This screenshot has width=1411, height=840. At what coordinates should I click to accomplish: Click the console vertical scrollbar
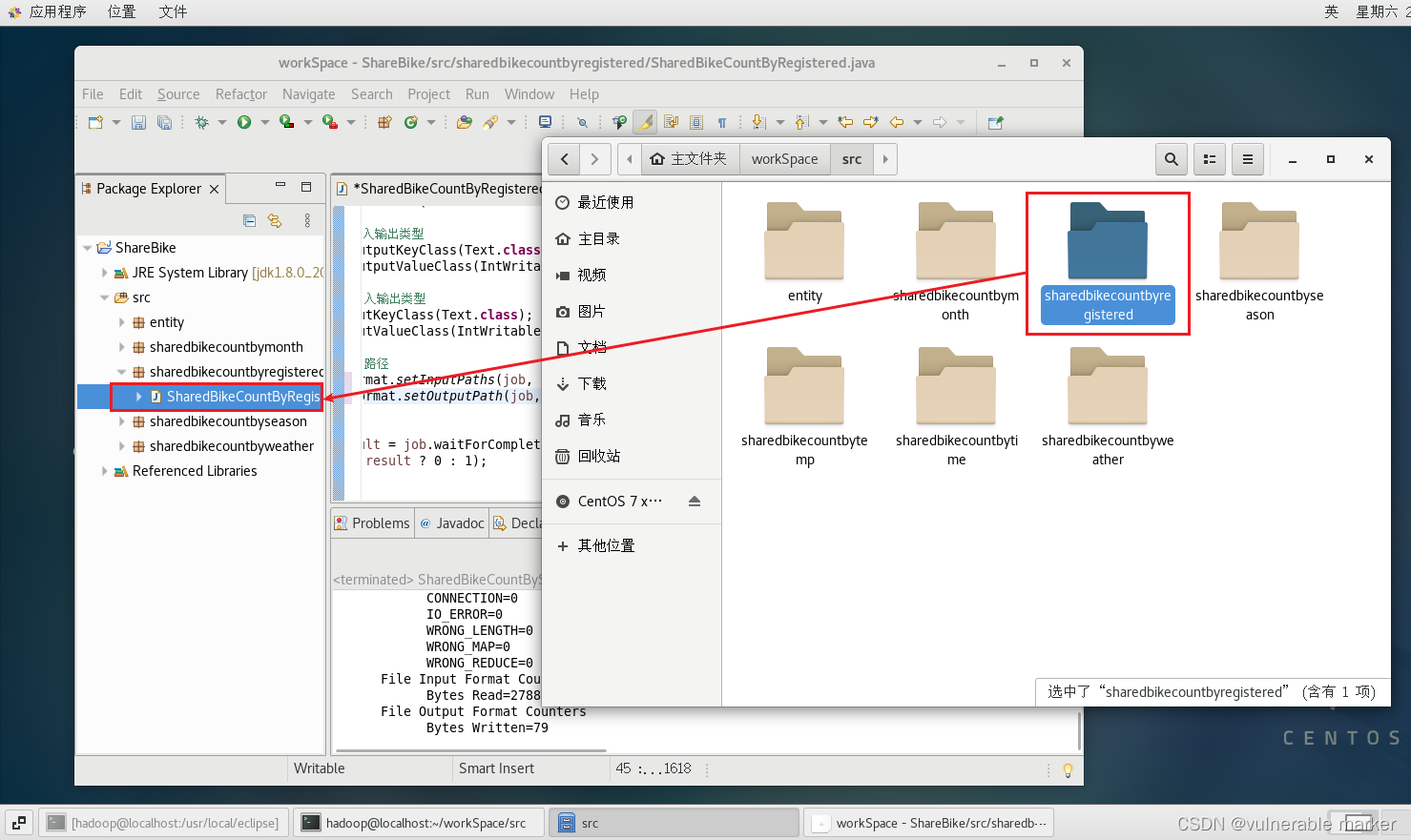tap(1079, 729)
